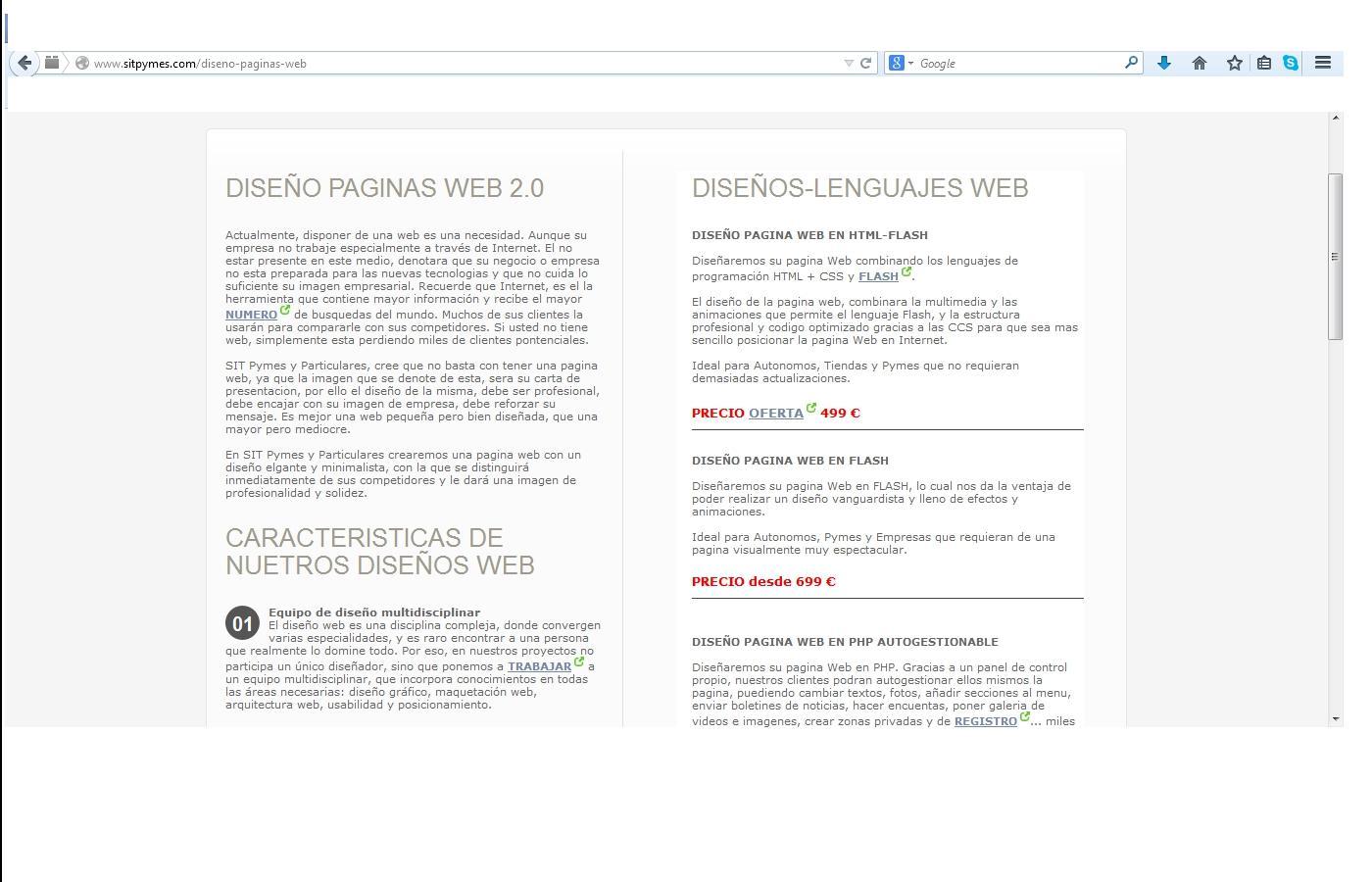Screen dimensions: 1372x882
Task: Click the external-link icon beside OFERTA
Action: (811, 408)
